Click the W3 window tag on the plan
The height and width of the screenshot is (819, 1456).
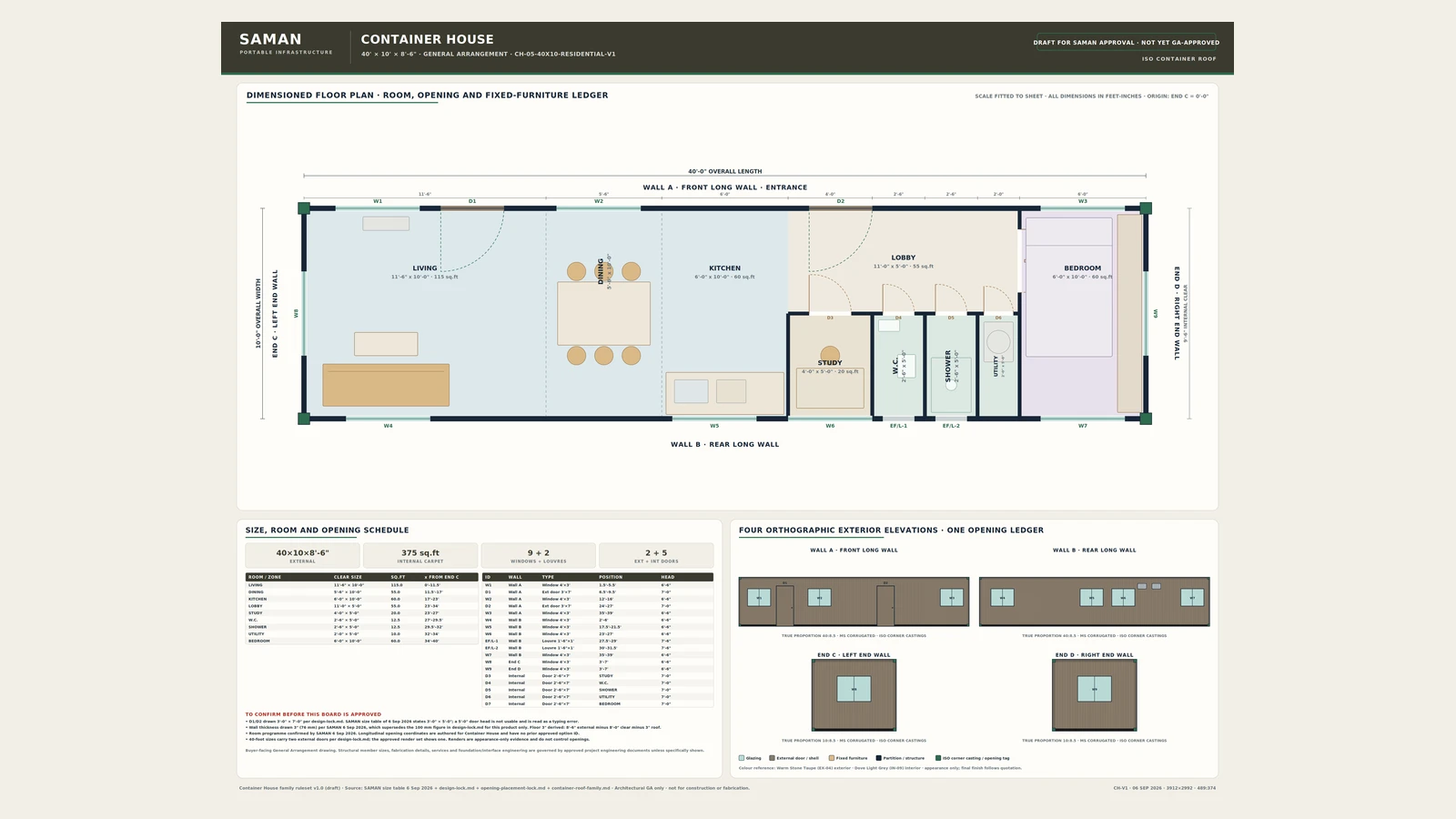(1082, 201)
